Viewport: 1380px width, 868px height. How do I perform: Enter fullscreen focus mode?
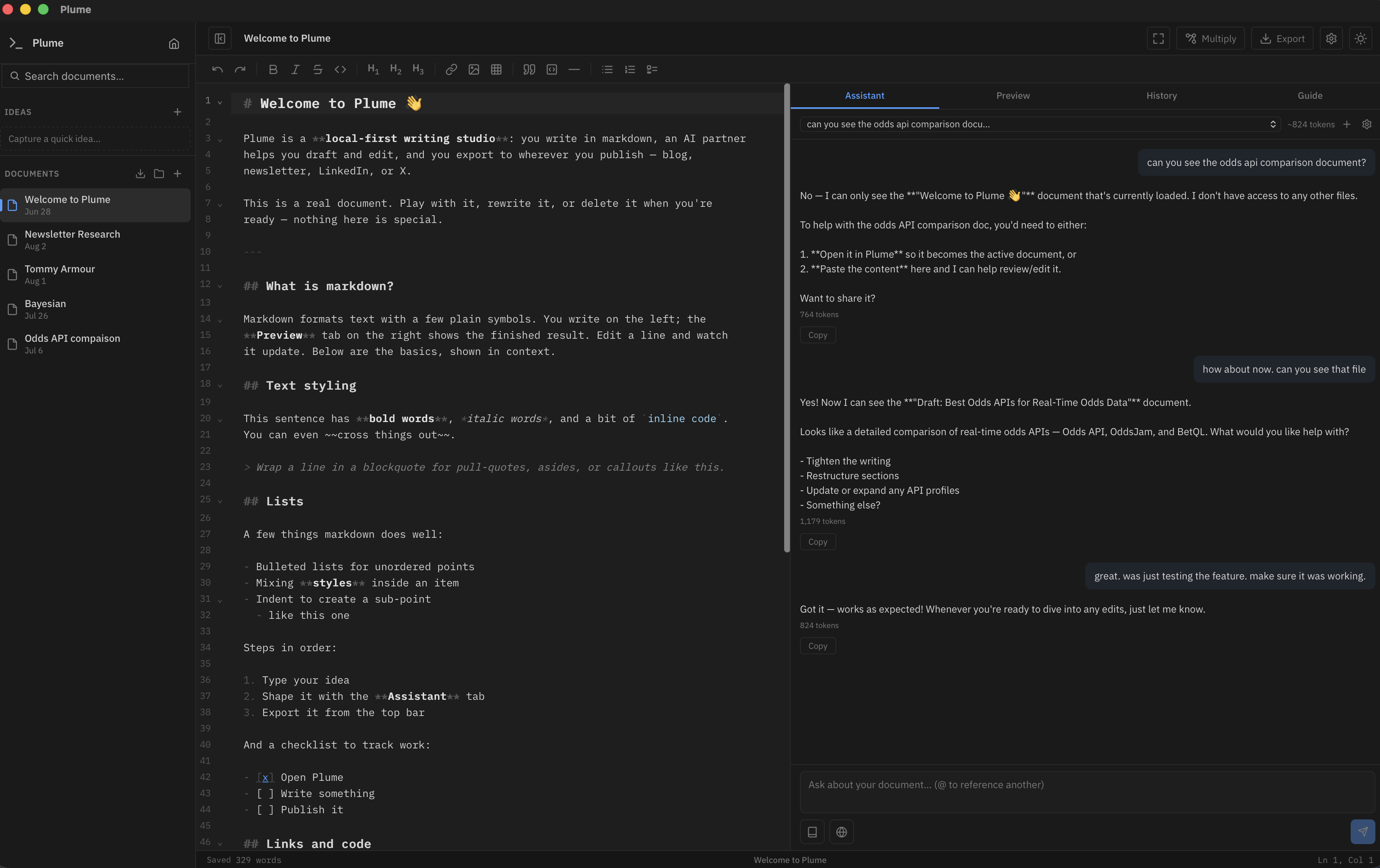1158,39
